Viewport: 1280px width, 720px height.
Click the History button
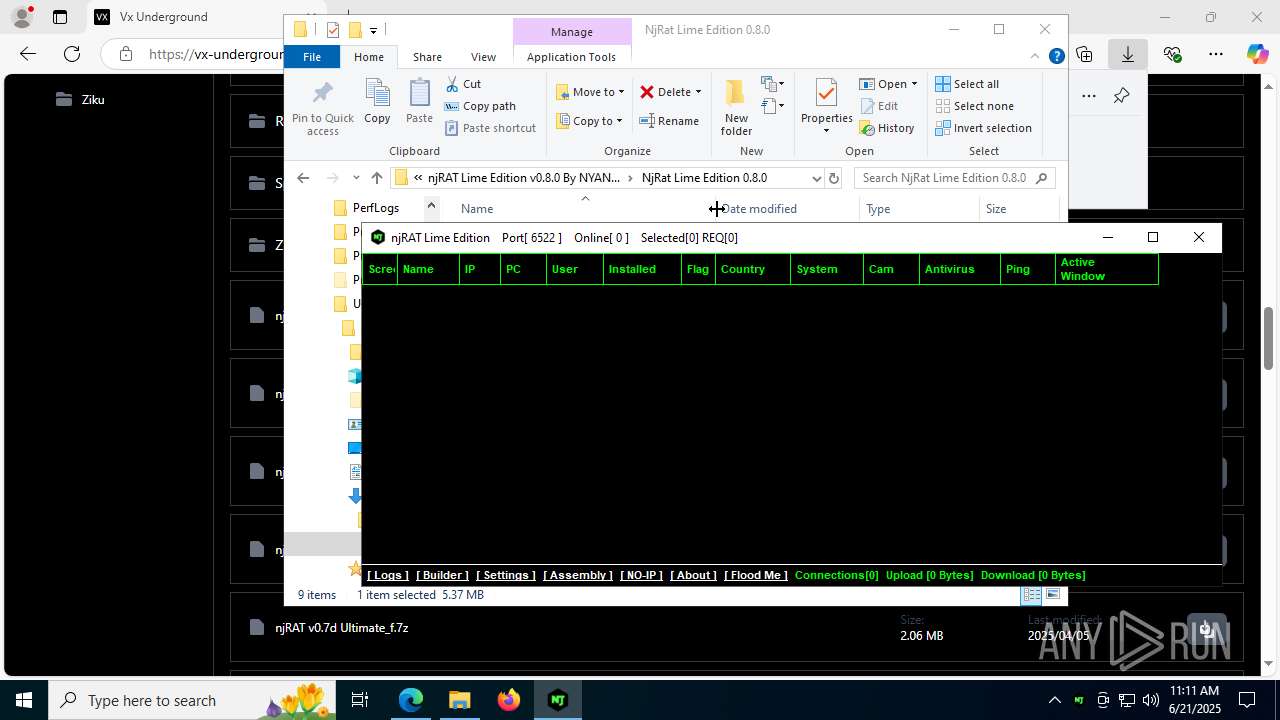click(x=887, y=128)
